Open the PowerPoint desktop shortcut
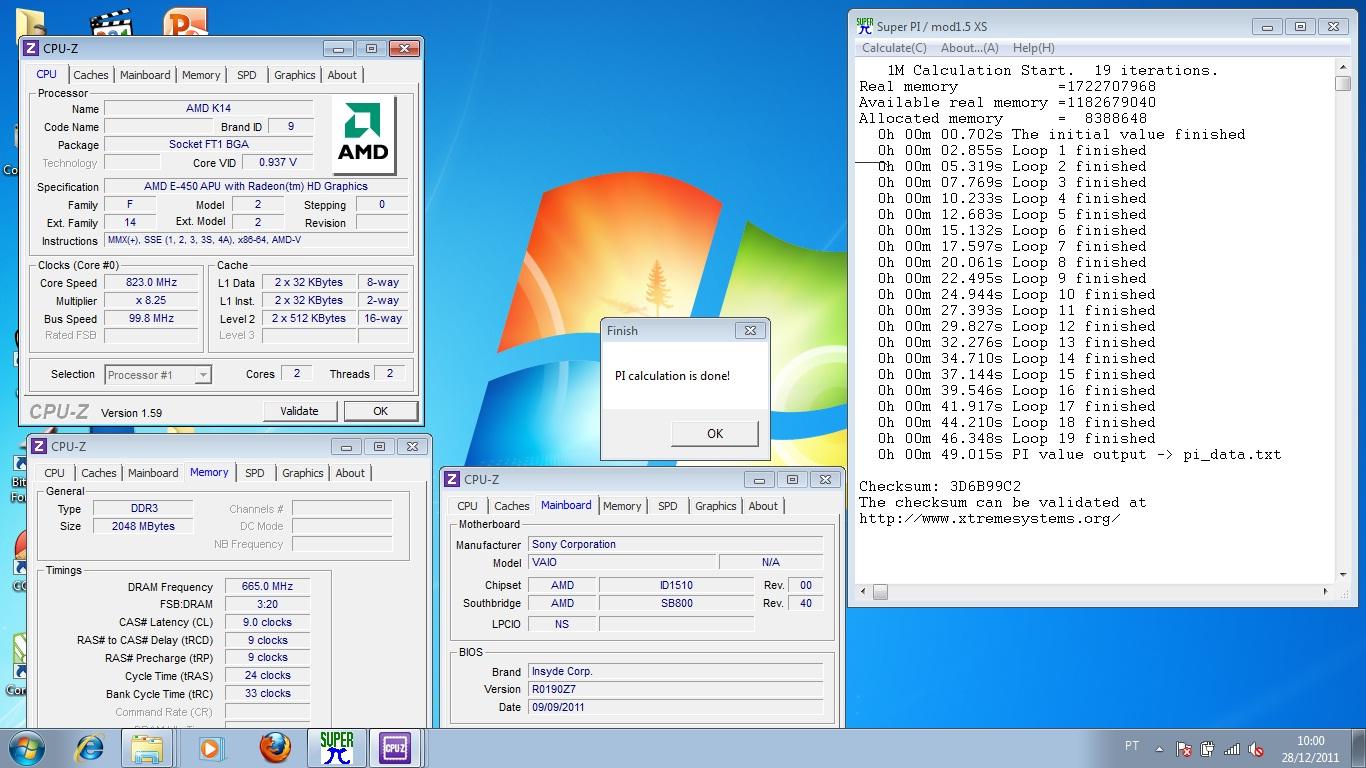 click(184, 22)
